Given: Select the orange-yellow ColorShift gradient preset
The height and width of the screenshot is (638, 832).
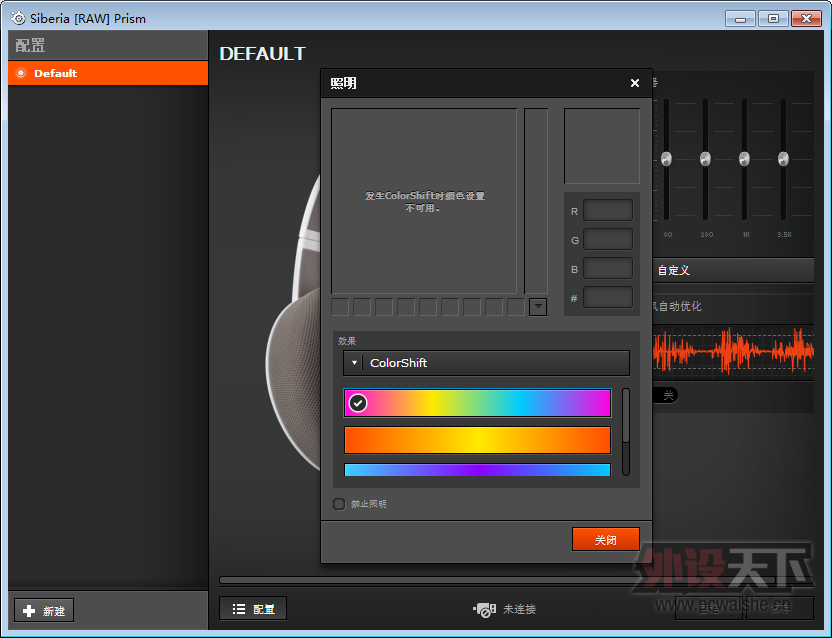Looking at the screenshot, I should tap(478, 440).
